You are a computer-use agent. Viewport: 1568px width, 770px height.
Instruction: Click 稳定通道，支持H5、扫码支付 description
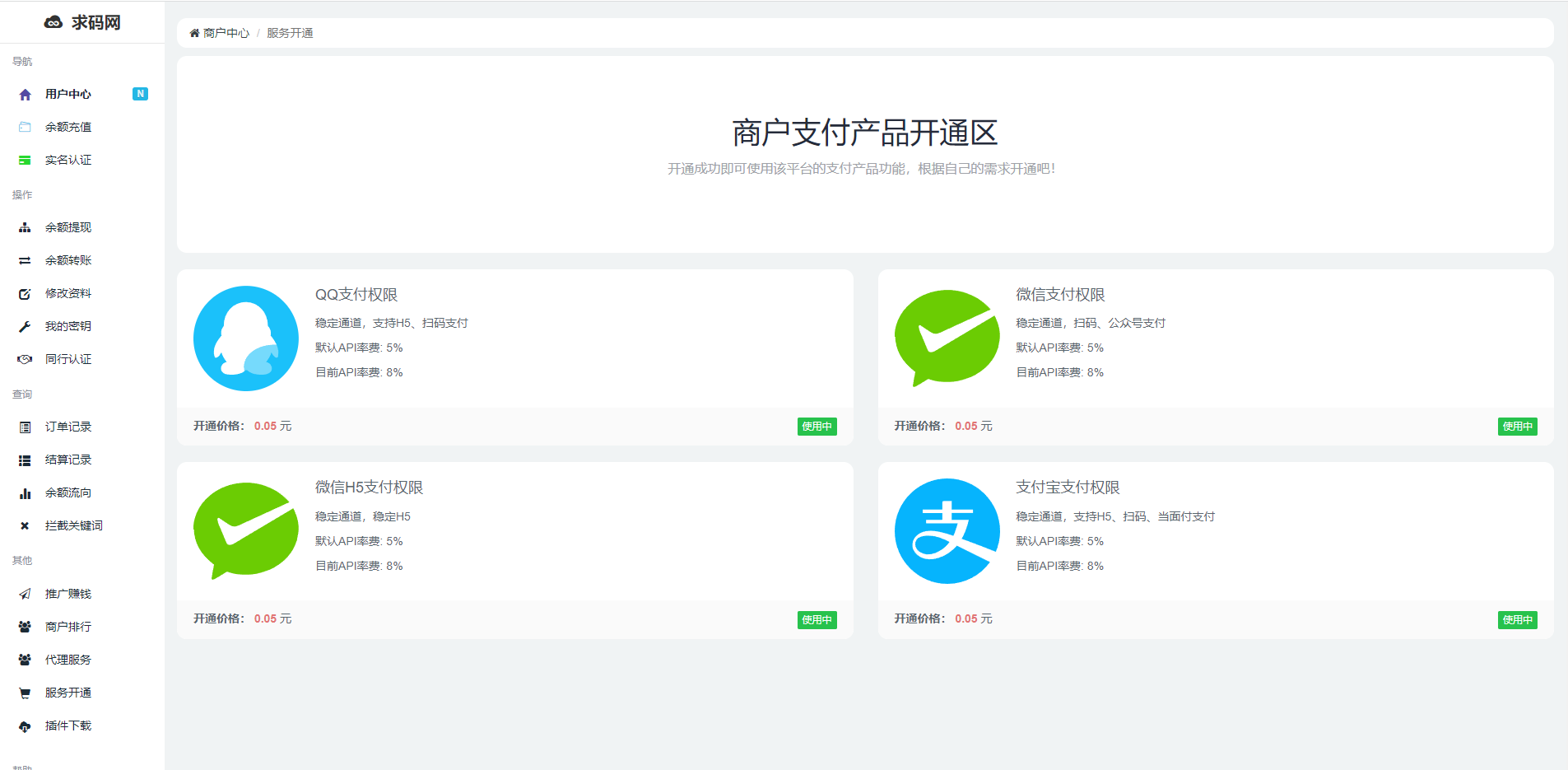[x=392, y=323]
